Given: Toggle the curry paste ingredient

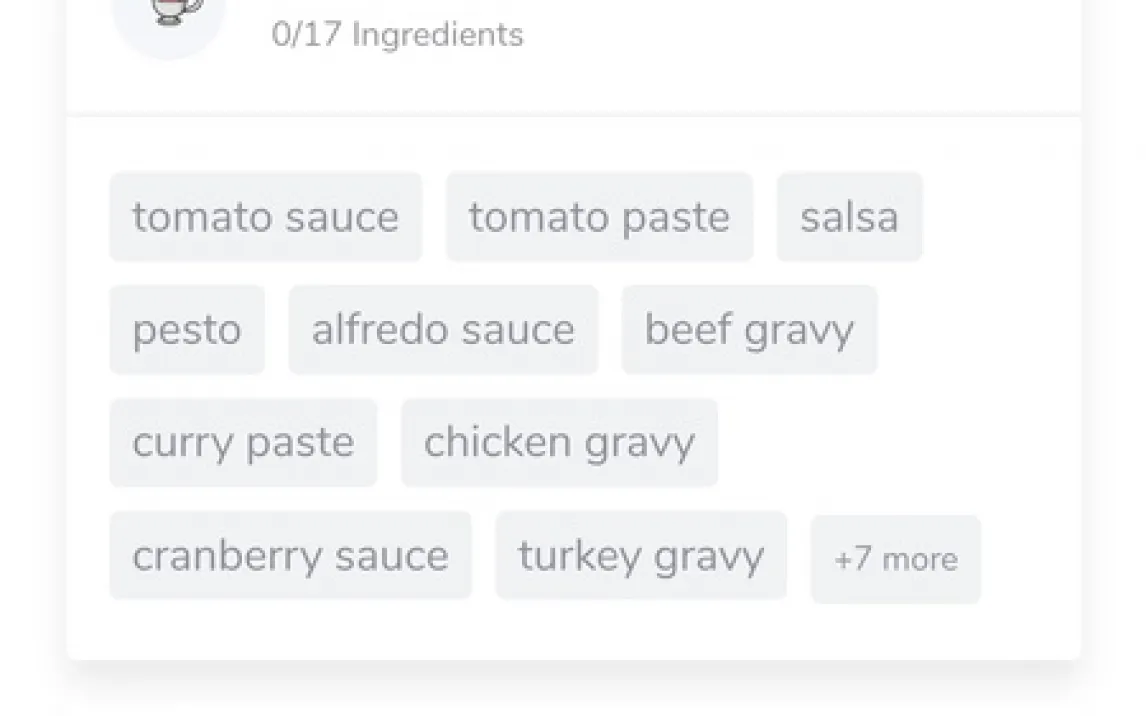Looking at the screenshot, I should click(243, 443).
